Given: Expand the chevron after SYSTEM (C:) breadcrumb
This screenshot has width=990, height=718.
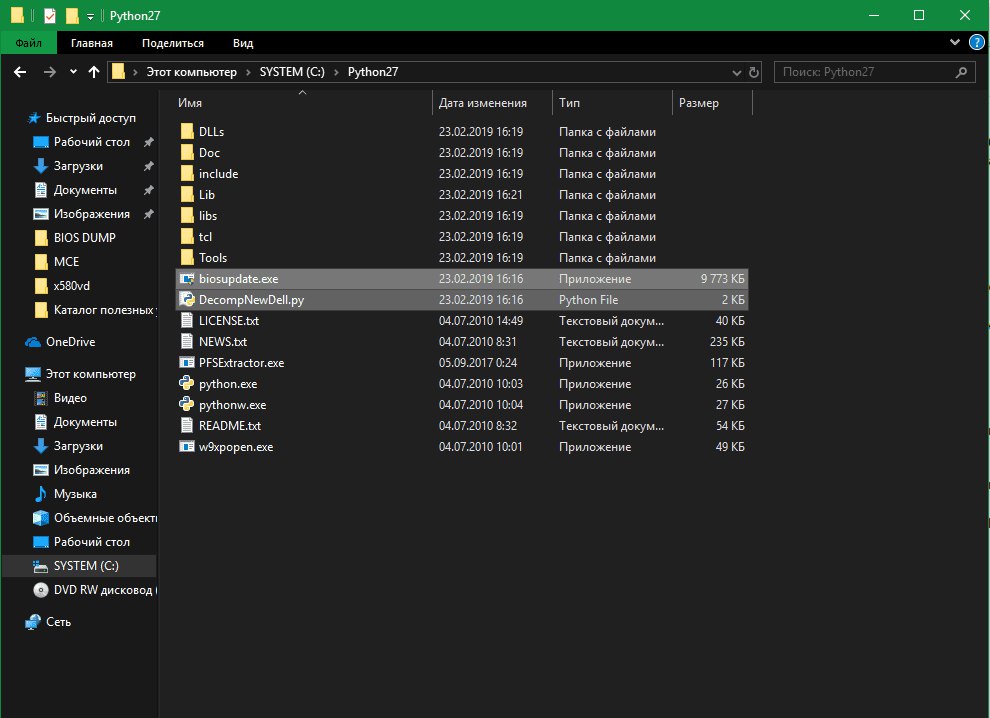Looking at the screenshot, I should (x=336, y=72).
